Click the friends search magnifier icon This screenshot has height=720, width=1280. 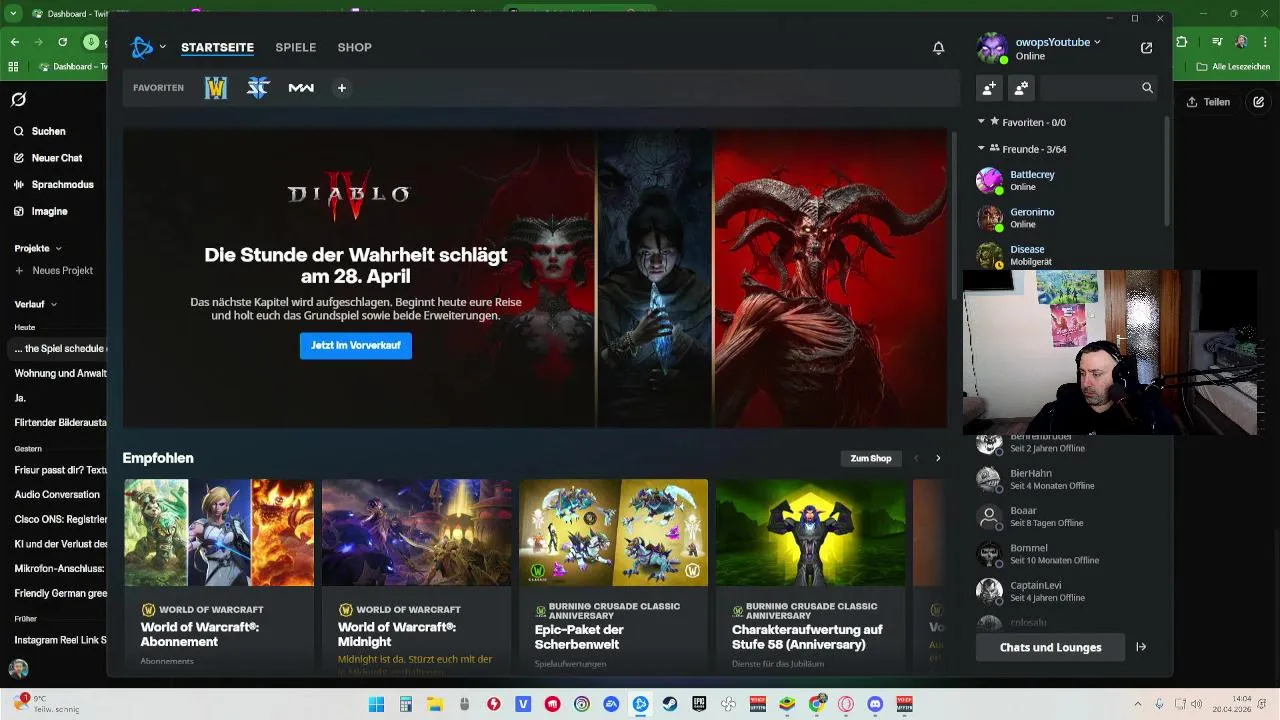(x=1147, y=88)
